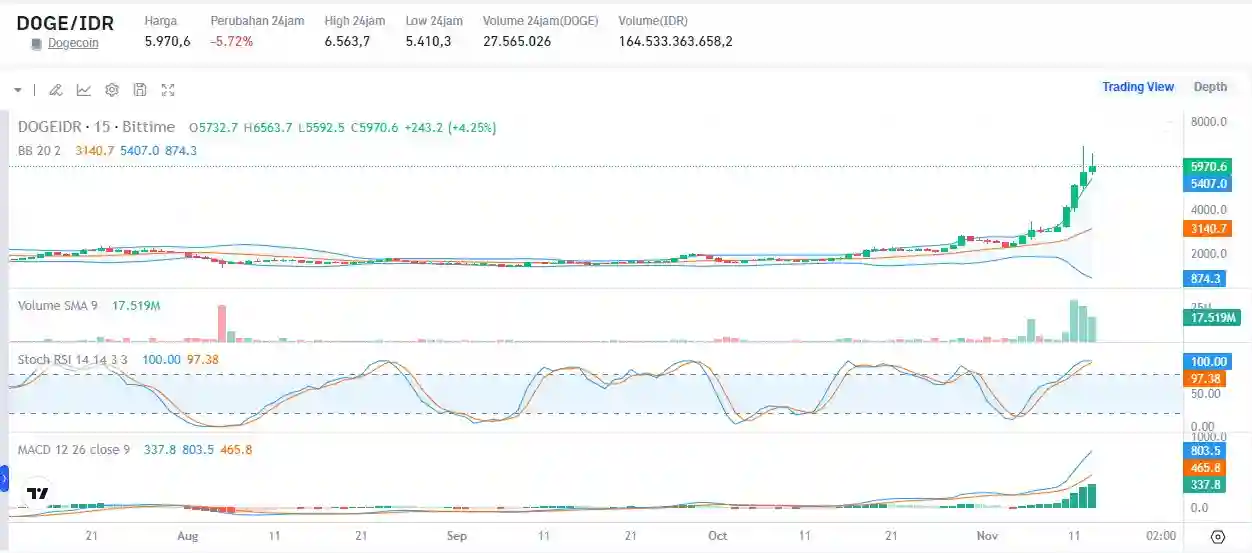1252x553 pixels.
Task: Click the DOGE/IDR pair title
Action: 65,23
